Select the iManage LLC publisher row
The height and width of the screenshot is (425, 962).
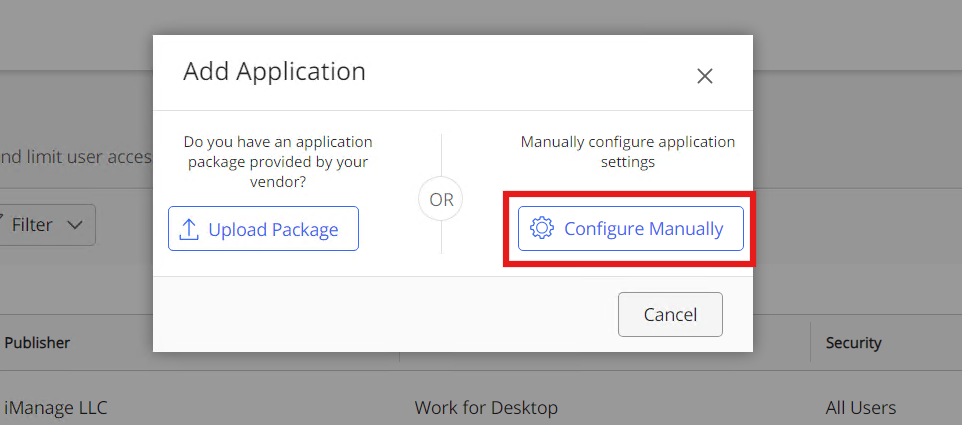(56, 407)
